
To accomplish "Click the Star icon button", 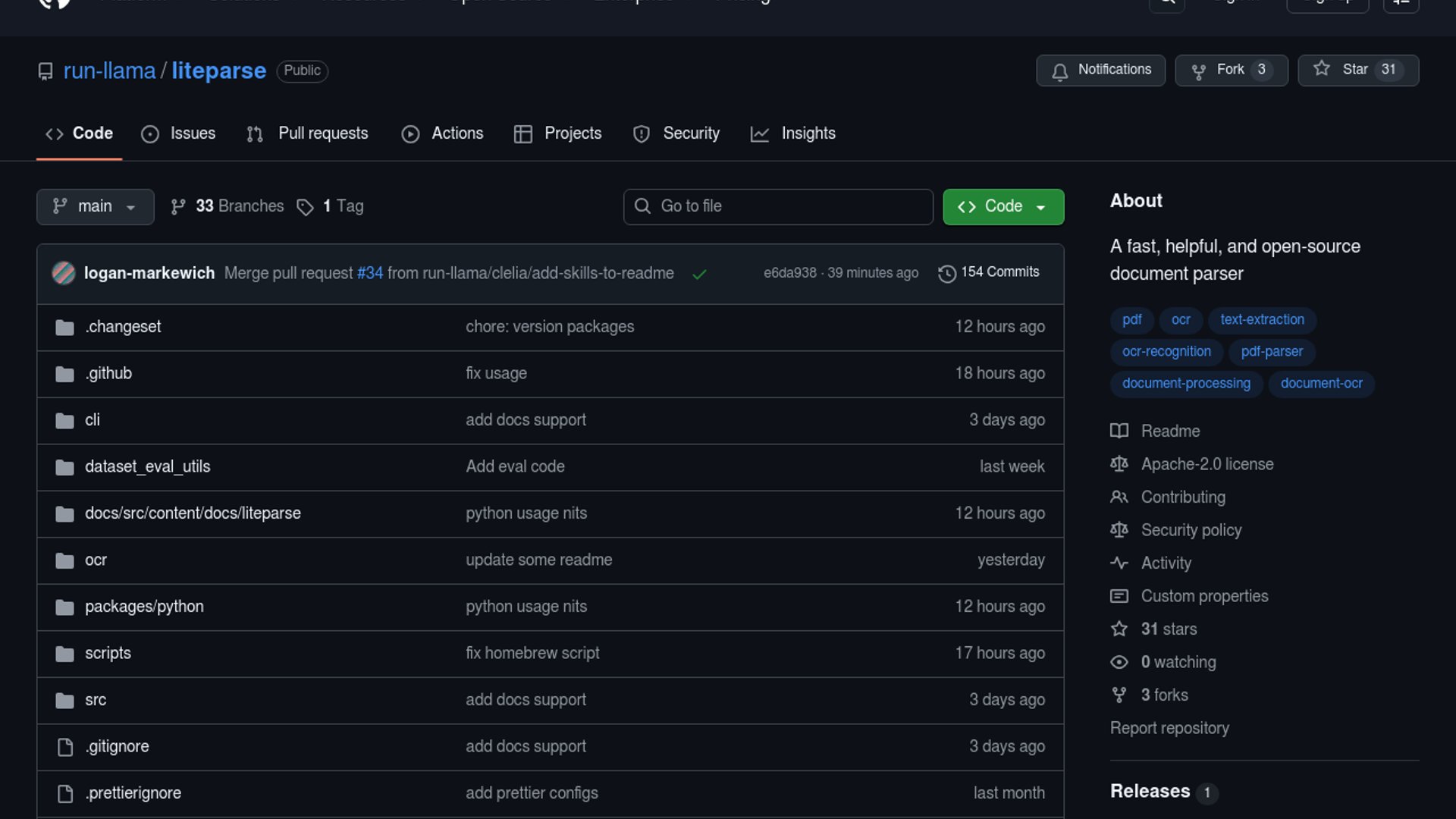I will tap(1322, 69).
